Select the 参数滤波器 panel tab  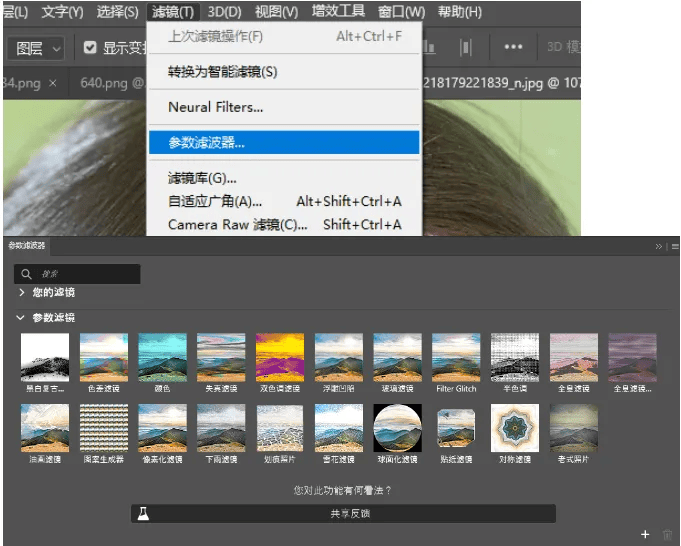coord(26,246)
